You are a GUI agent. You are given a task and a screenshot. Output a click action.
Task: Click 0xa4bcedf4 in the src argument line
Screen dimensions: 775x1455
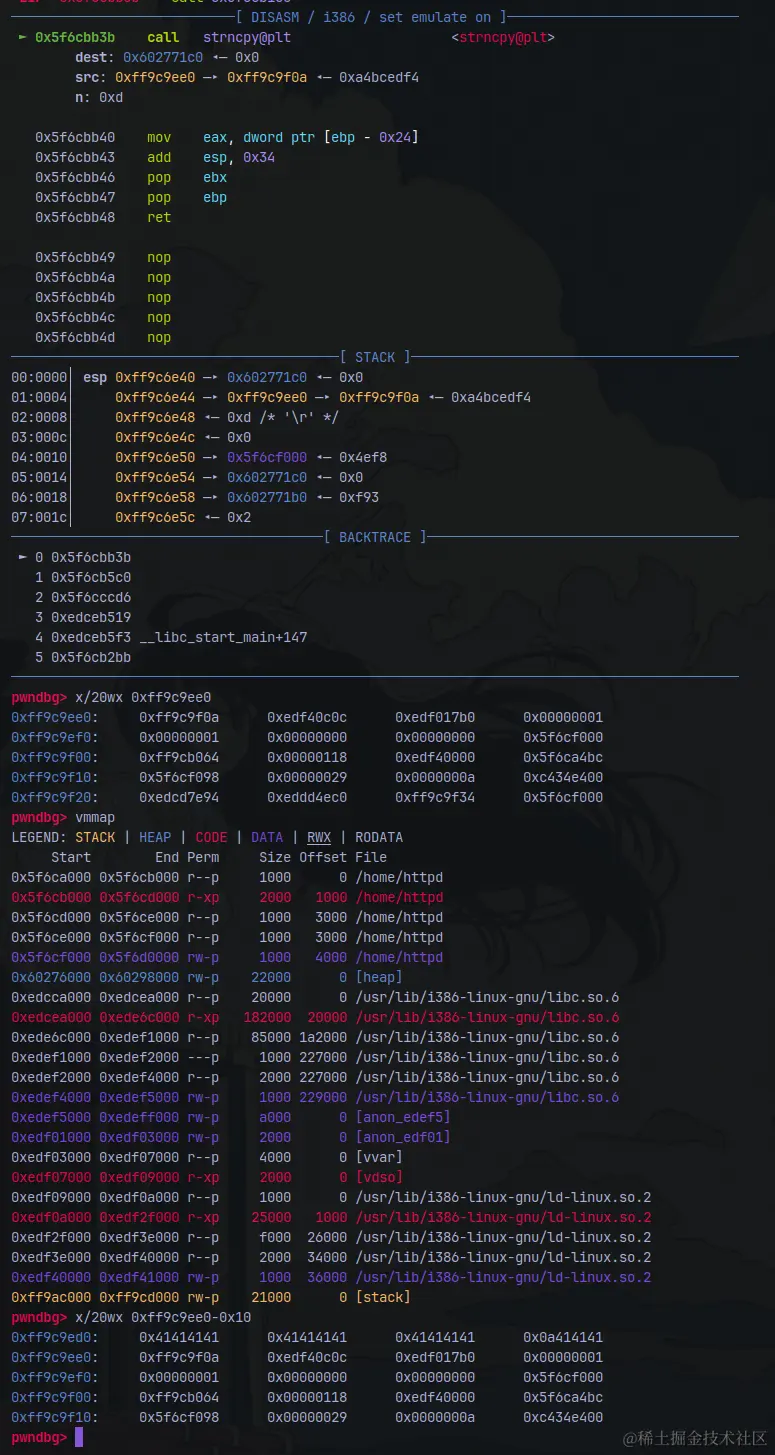[x=379, y=77]
